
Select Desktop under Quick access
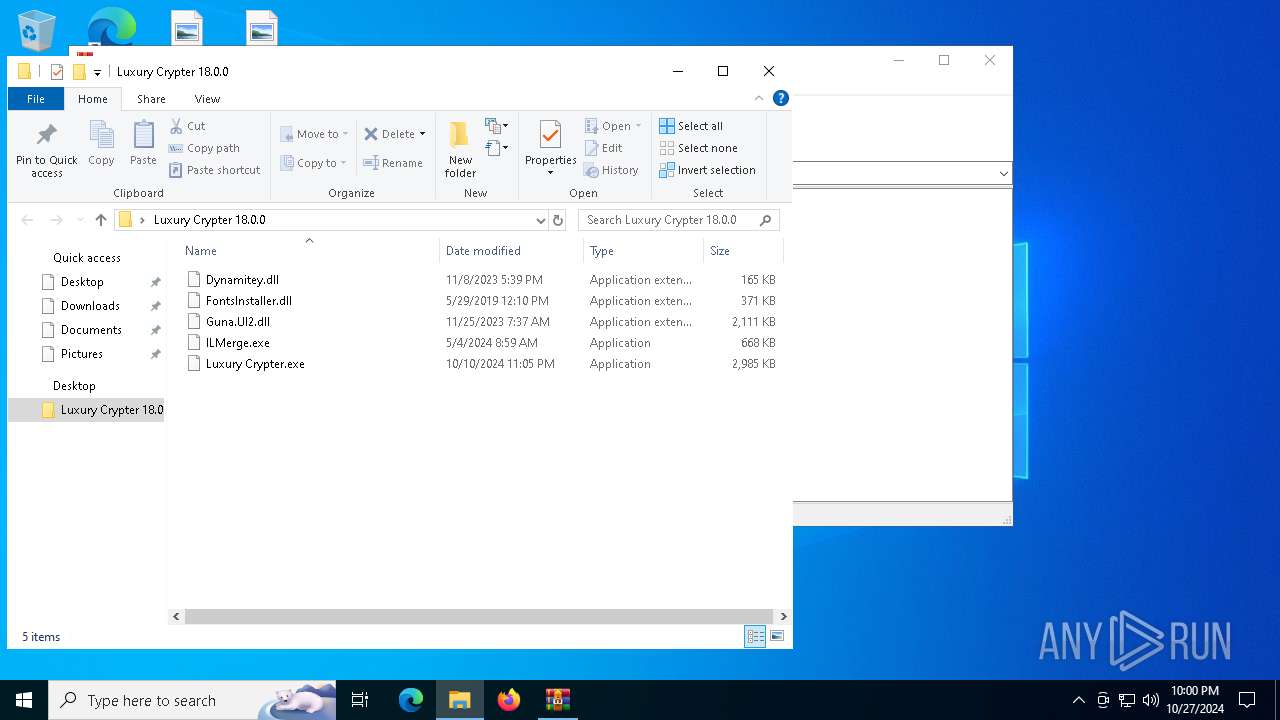[82, 282]
